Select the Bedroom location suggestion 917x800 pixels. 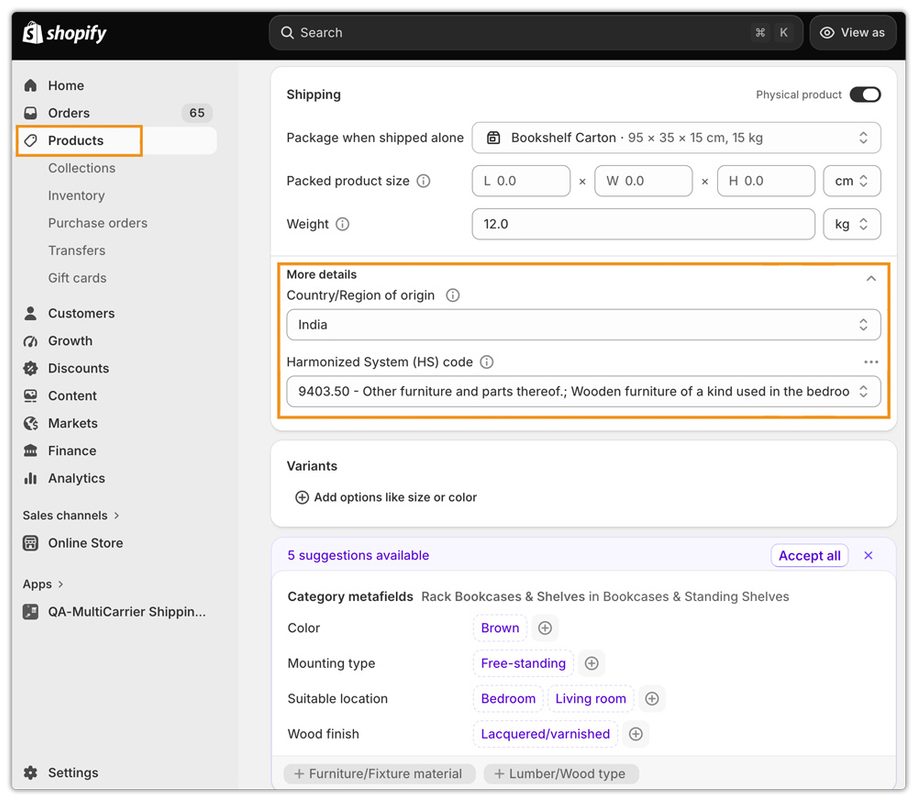coord(508,699)
